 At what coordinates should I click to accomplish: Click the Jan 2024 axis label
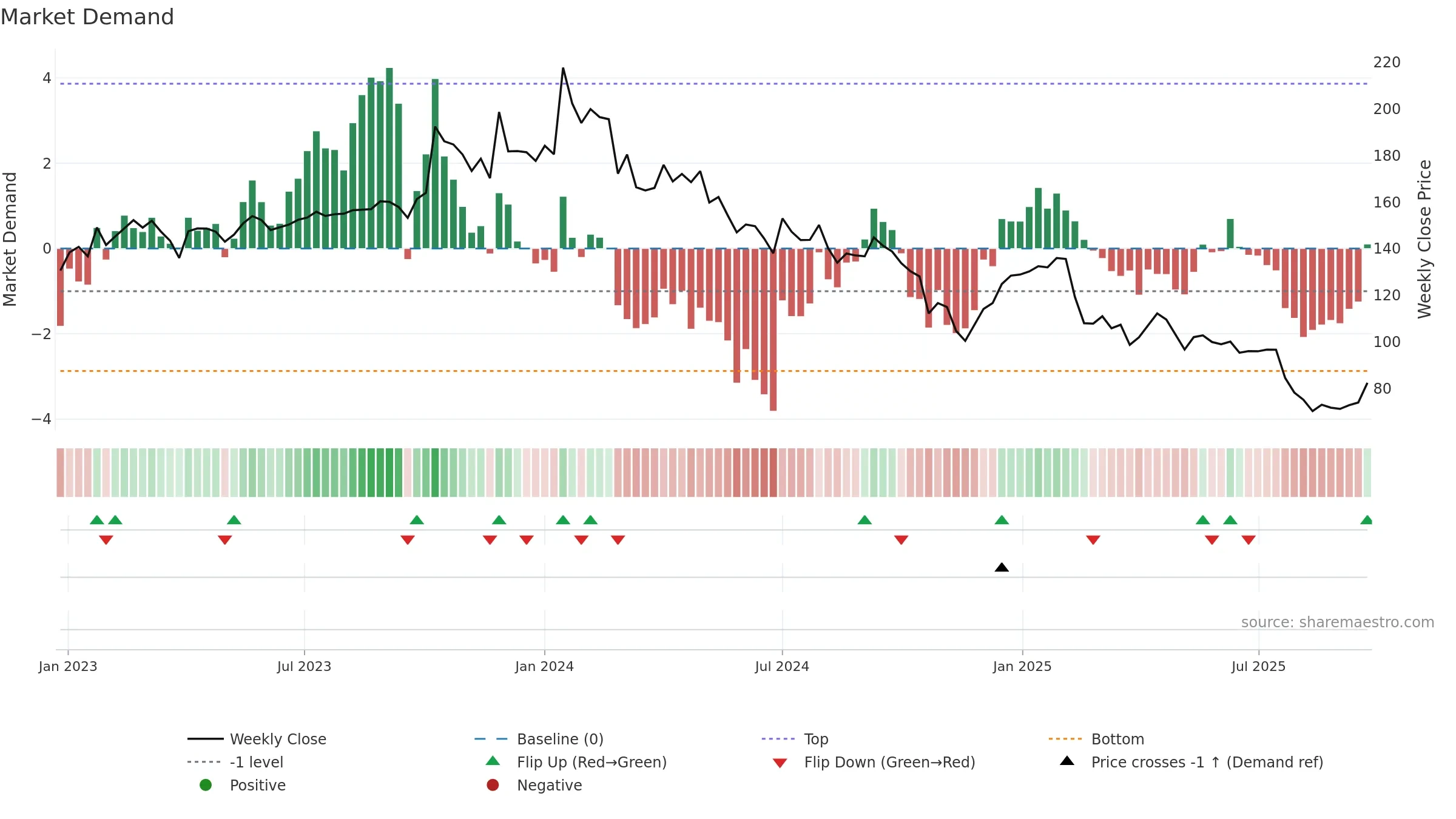(x=544, y=666)
